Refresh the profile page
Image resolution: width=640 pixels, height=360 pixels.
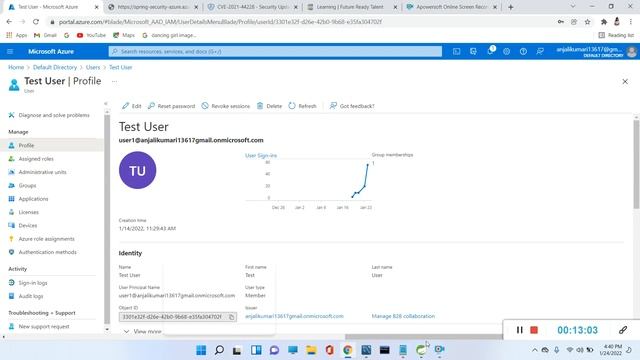pos(302,106)
